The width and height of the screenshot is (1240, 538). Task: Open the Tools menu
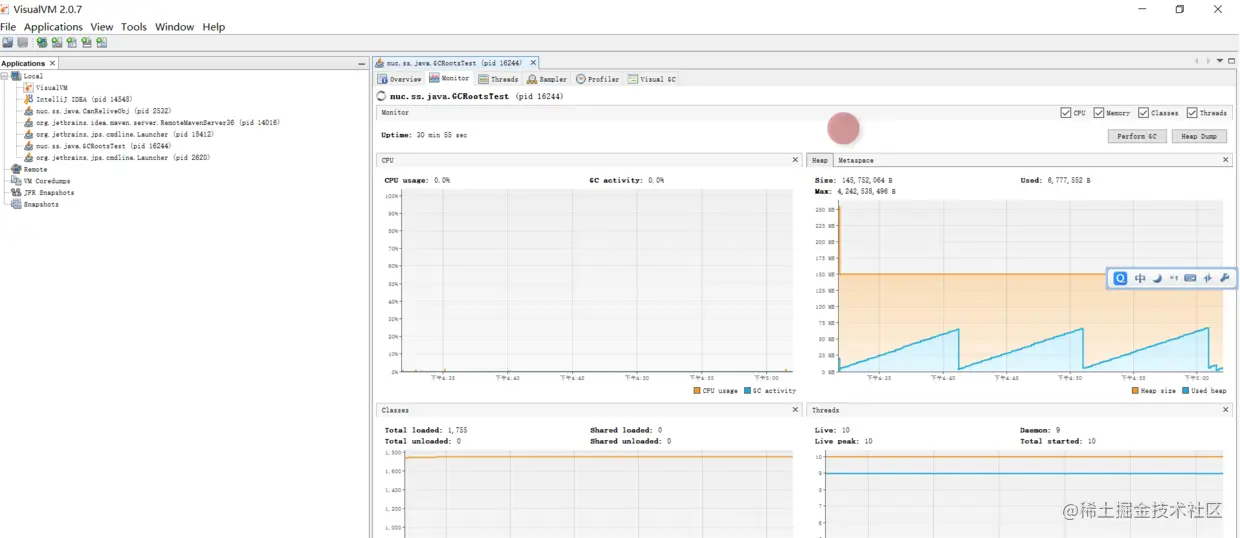point(134,27)
